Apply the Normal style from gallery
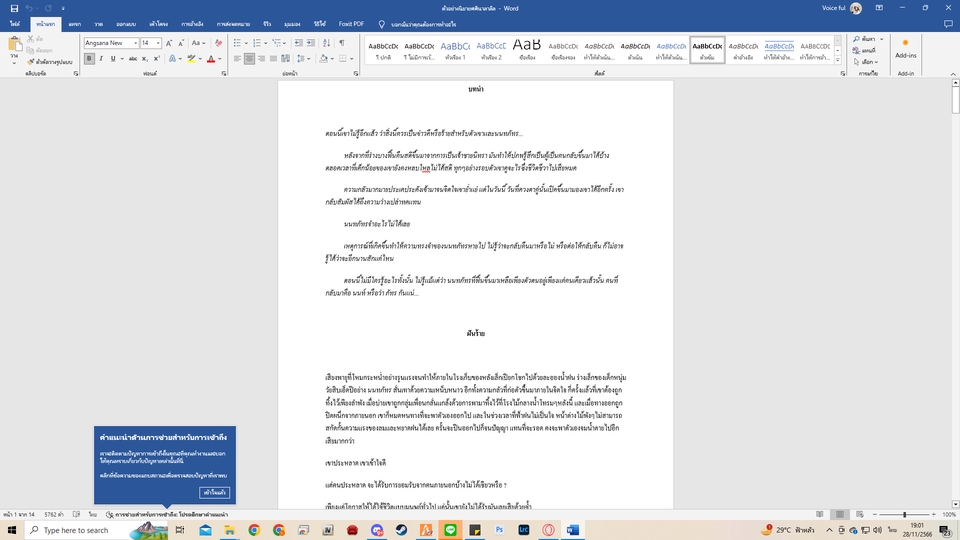 pos(383,50)
